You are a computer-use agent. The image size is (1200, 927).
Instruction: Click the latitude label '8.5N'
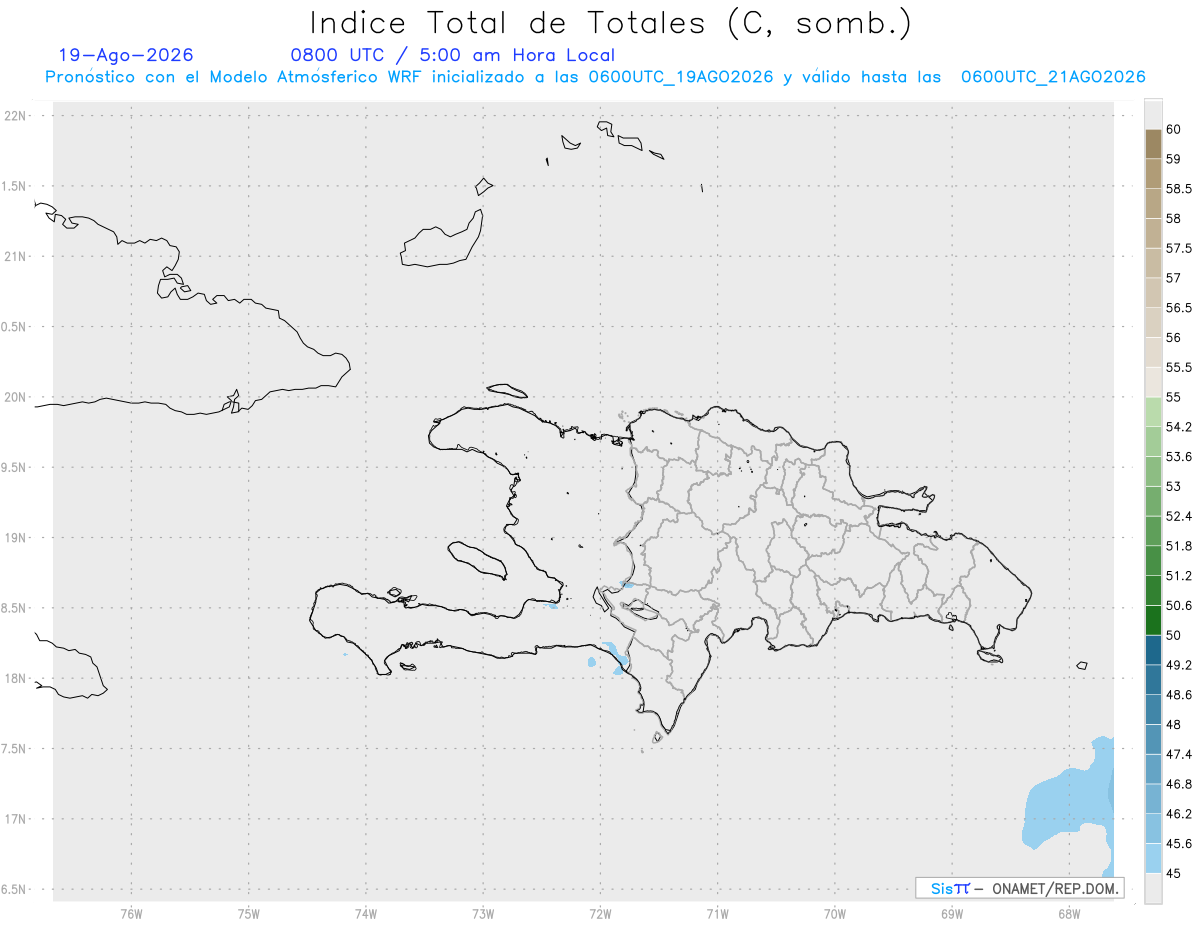pyautogui.click(x=15, y=608)
